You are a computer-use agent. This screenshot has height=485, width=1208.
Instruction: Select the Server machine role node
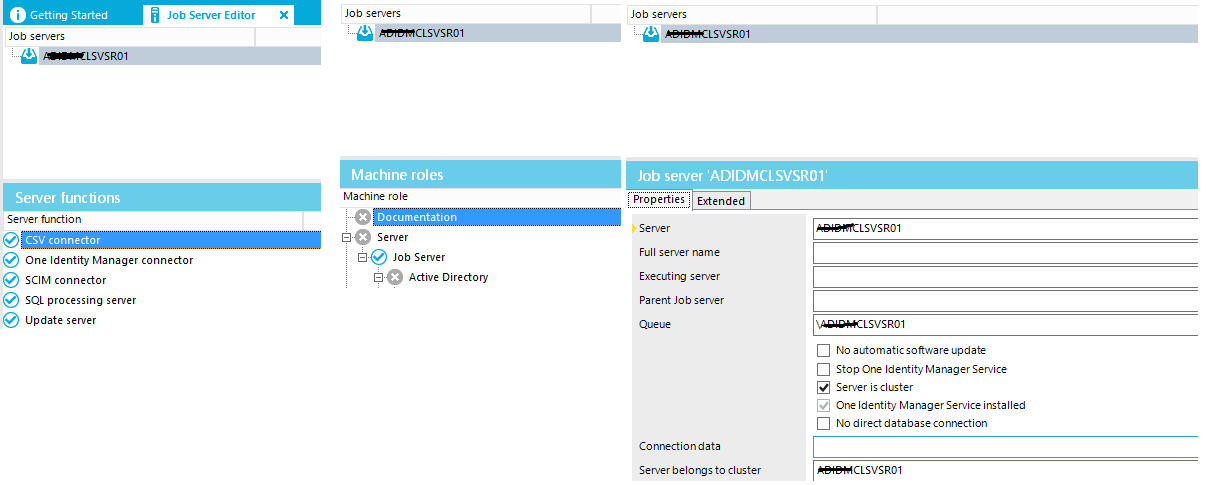pyautogui.click(x=393, y=237)
